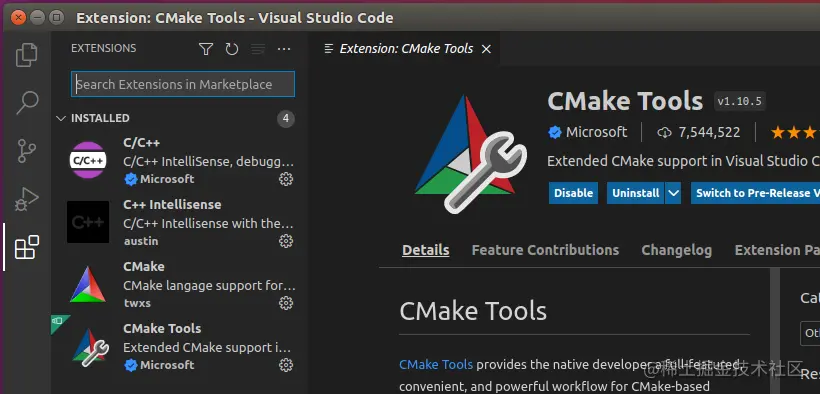Open manage gear for C/C++ extension
The height and width of the screenshot is (394, 820).
pyautogui.click(x=286, y=179)
